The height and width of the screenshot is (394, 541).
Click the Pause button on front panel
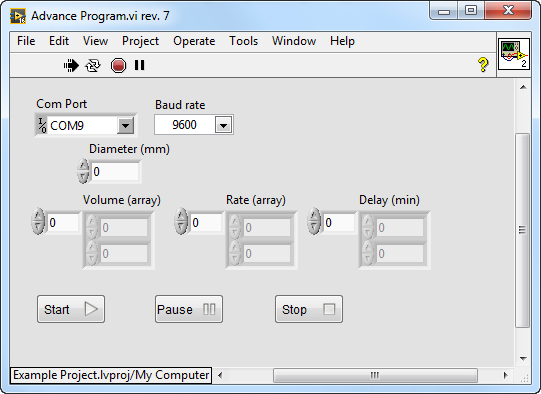coord(189,309)
